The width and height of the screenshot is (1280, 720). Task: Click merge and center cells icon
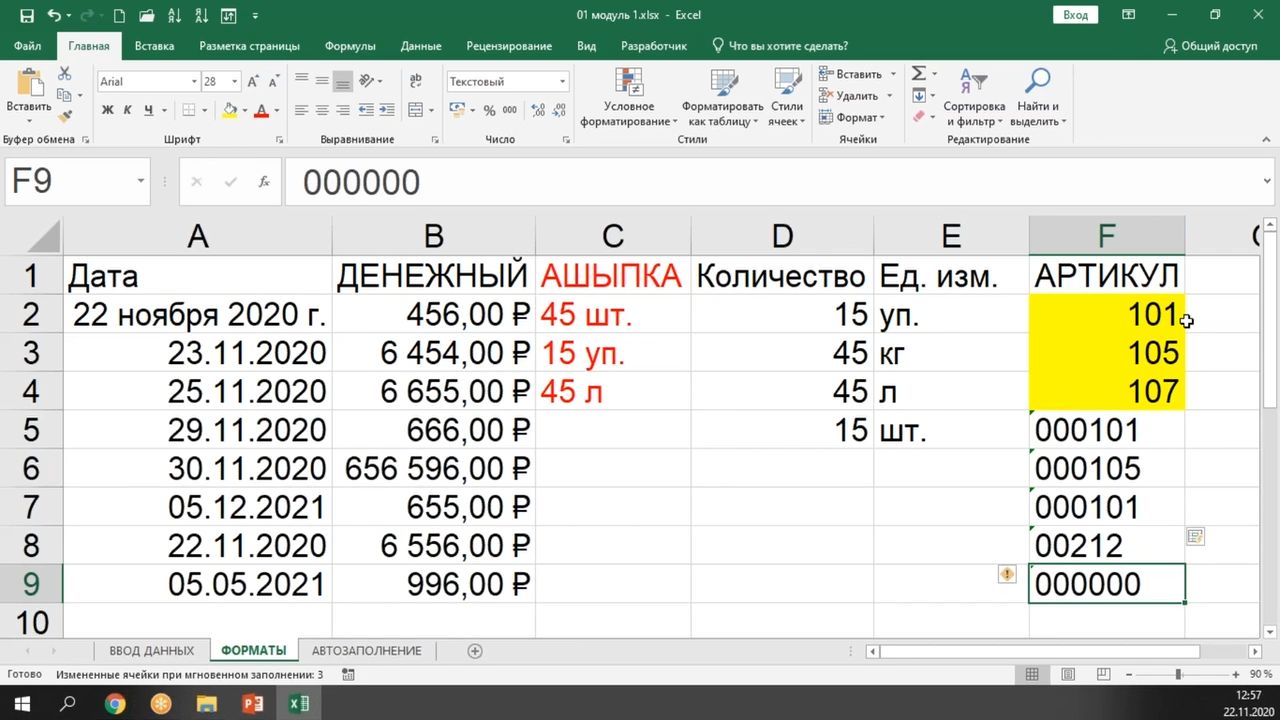414,110
